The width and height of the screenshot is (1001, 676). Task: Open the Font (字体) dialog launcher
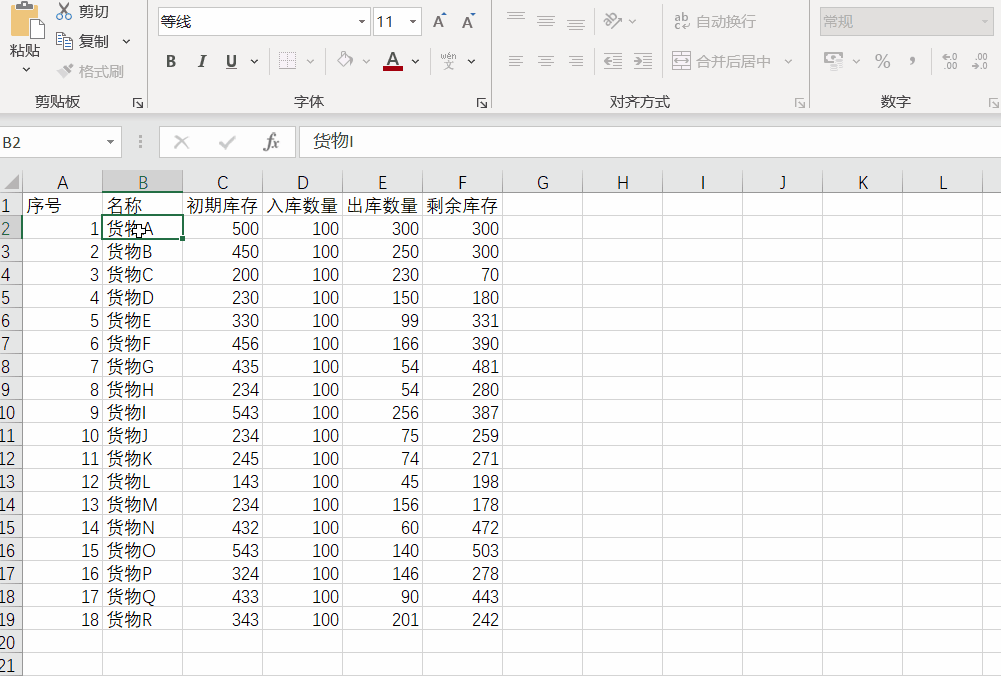tap(482, 103)
